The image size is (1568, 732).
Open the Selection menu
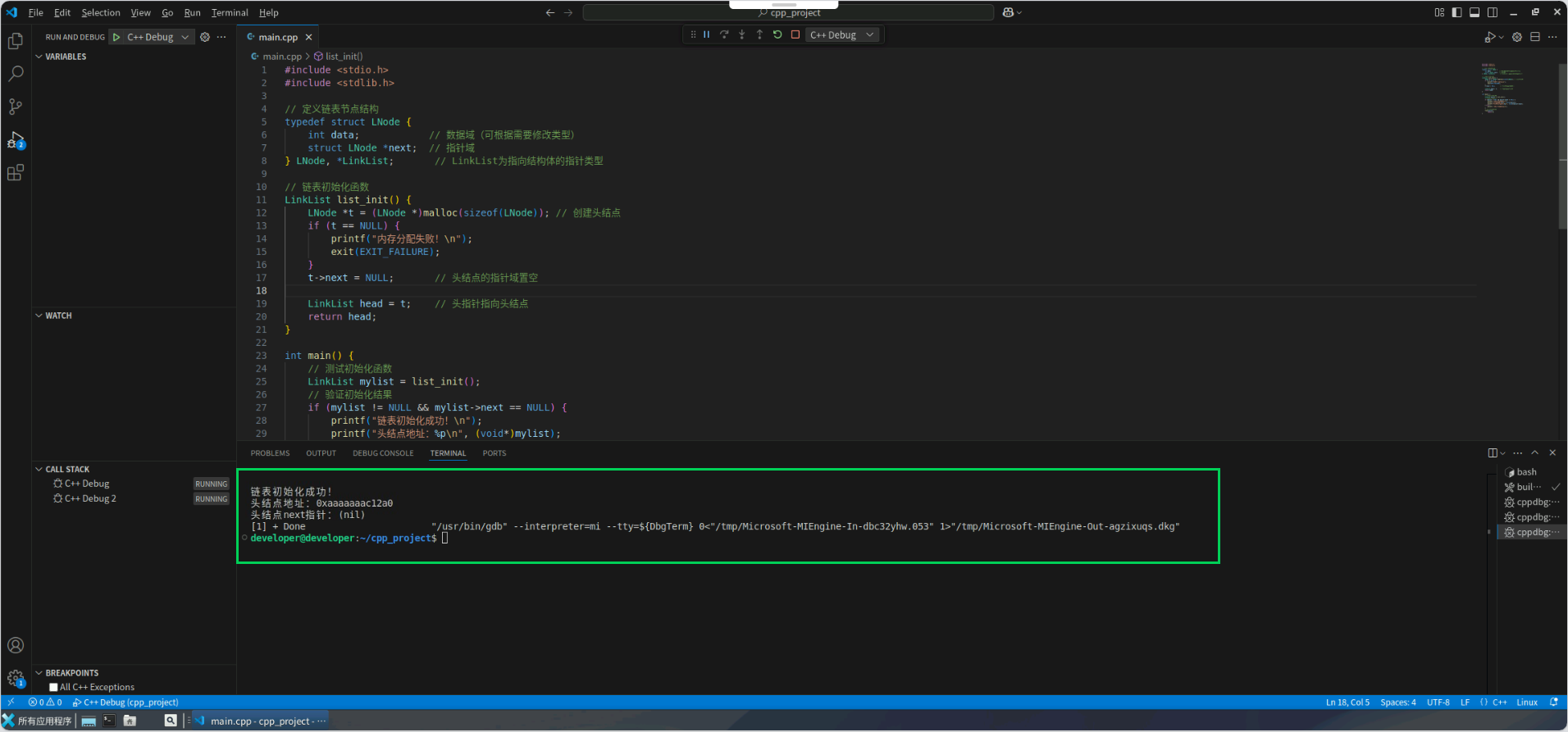tap(101, 12)
